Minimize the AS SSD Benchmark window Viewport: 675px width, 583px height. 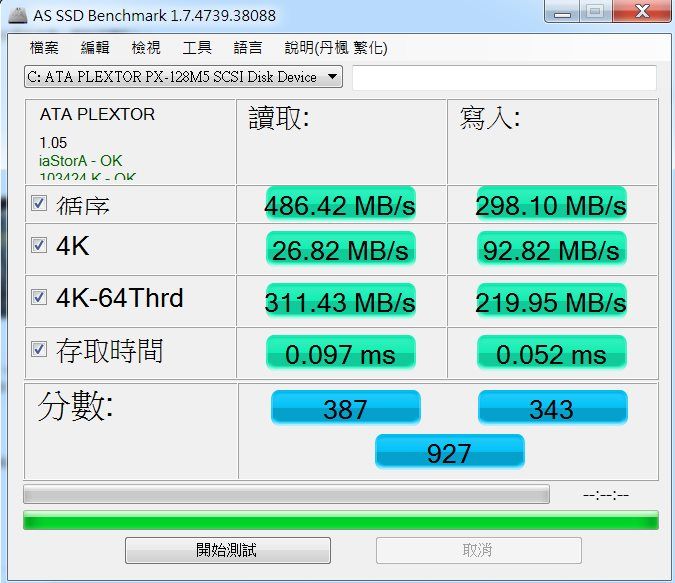point(558,12)
